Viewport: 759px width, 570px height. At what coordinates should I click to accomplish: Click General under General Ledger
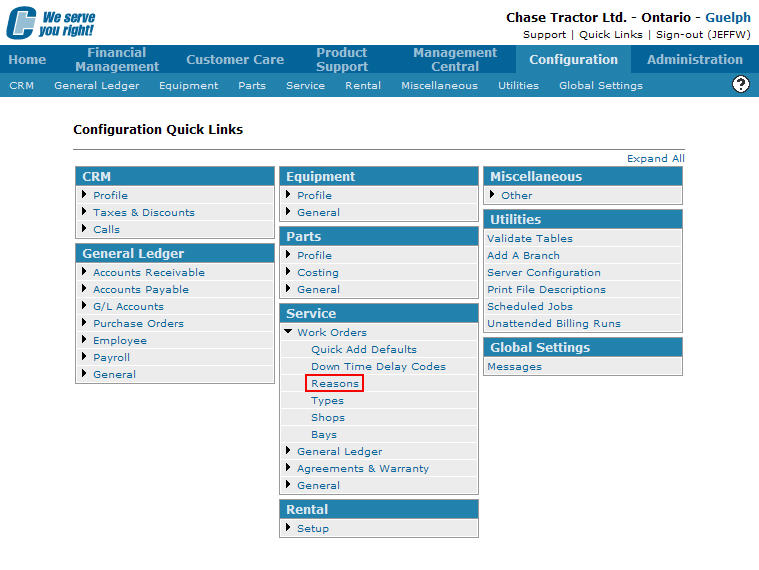[115, 374]
